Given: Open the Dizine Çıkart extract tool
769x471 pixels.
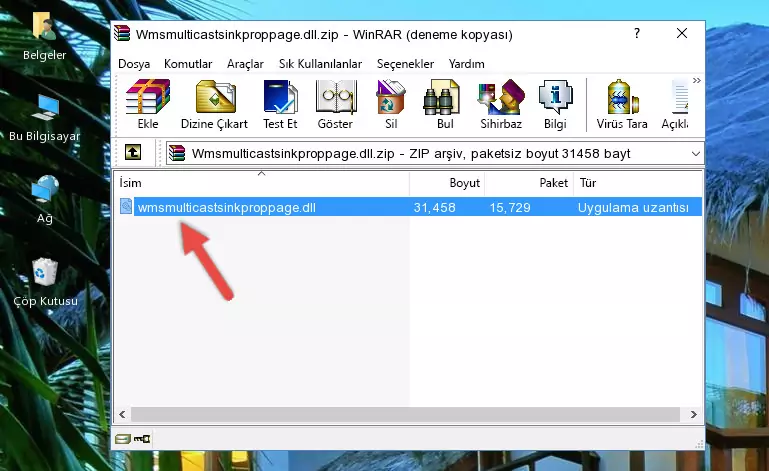Looking at the screenshot, I should 214,104.
